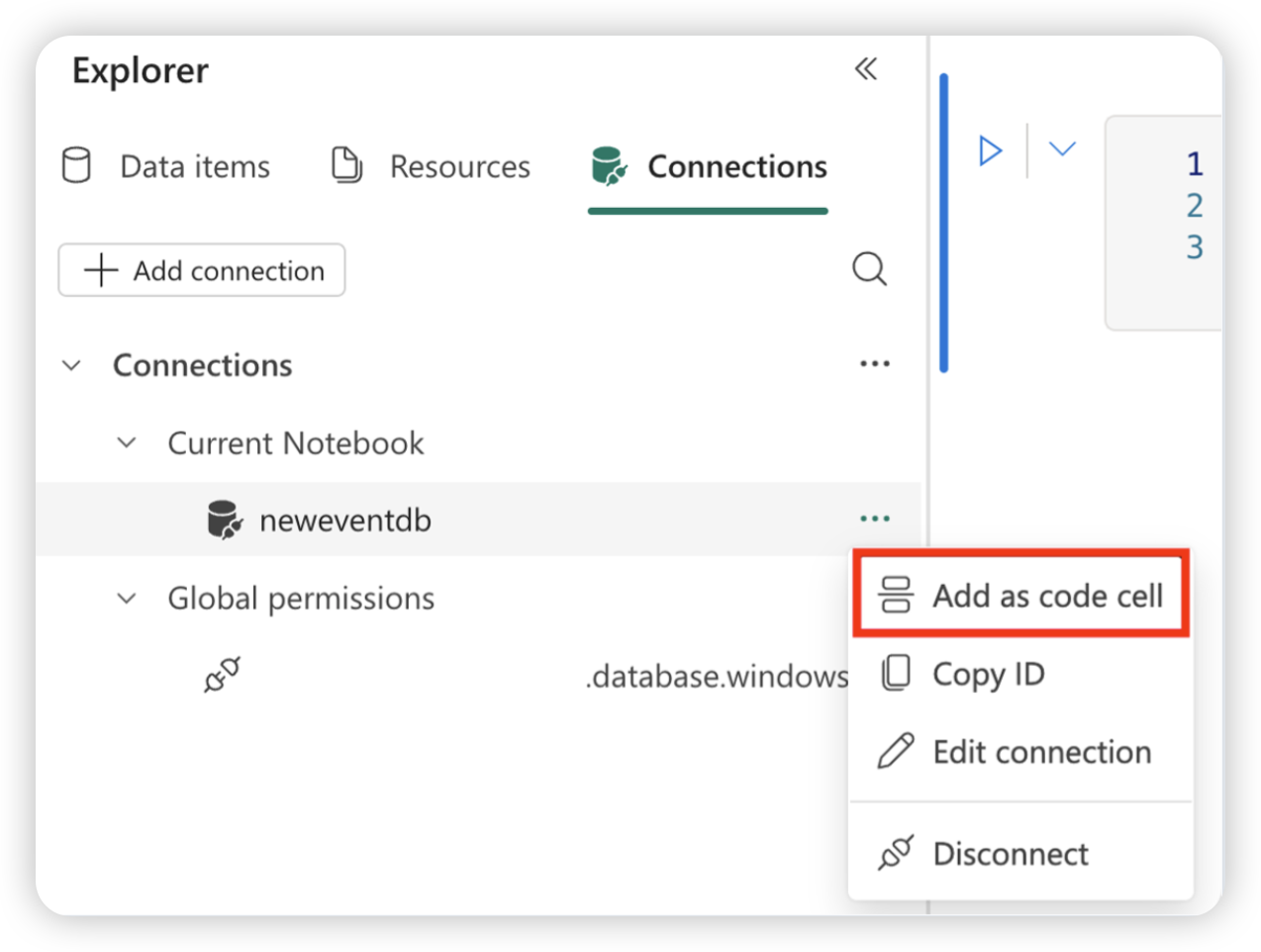1261x952 pixels.
Task: Click the search icon in Explorer
Action: [x=869, y=268]
